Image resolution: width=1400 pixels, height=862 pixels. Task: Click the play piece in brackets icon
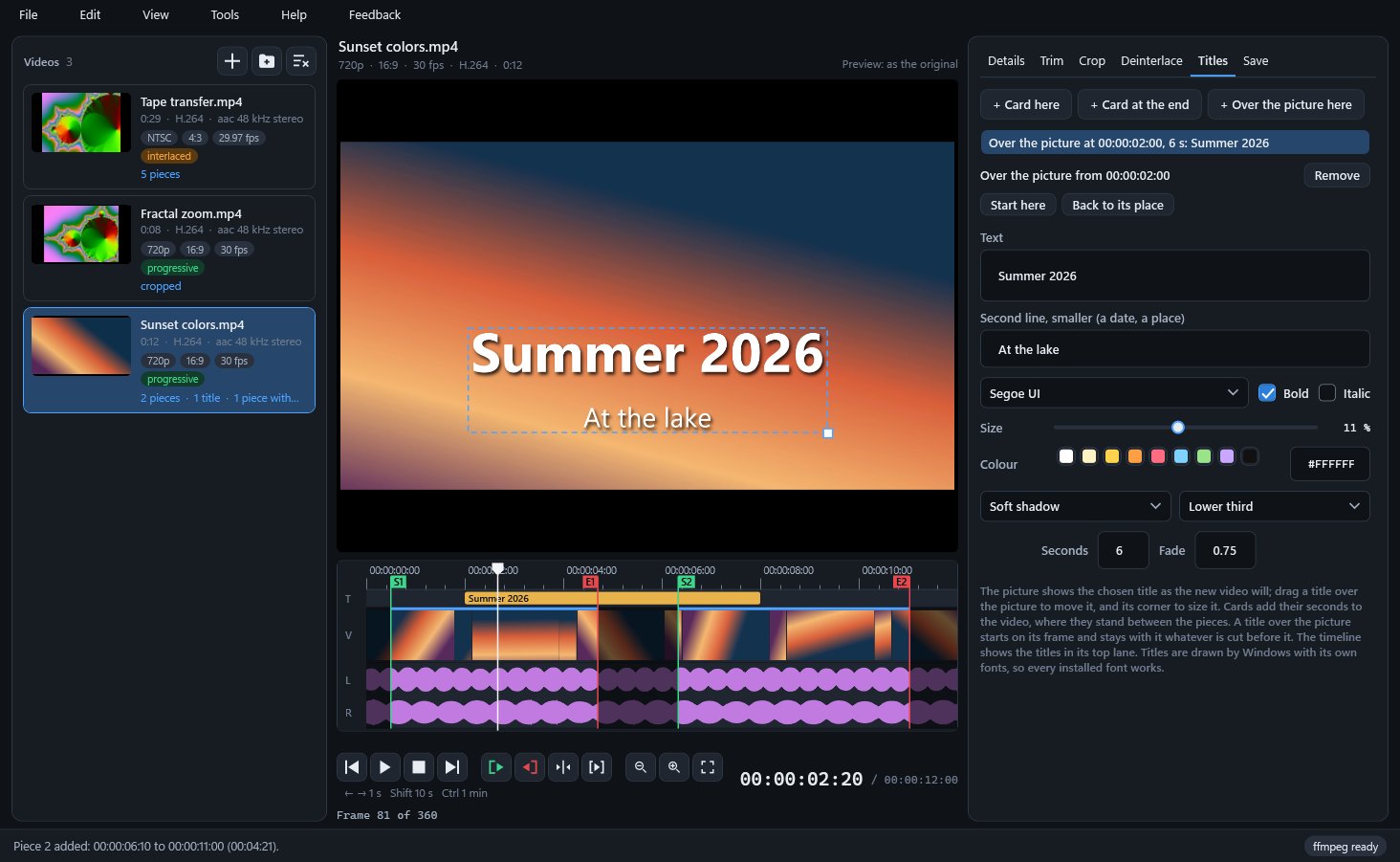[597, 767]
